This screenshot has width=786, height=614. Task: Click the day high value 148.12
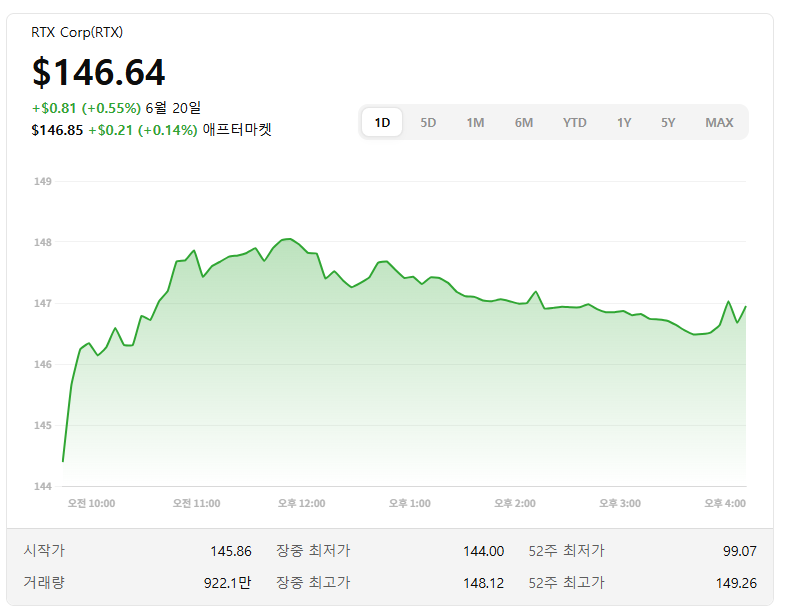tap(483, 583)
